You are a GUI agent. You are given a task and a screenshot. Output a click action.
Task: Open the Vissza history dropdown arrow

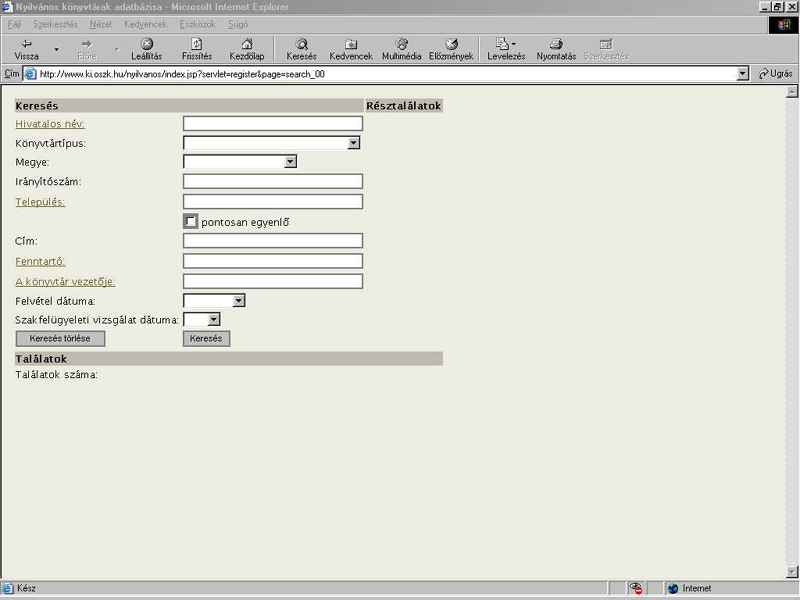(x=57, y=49)
